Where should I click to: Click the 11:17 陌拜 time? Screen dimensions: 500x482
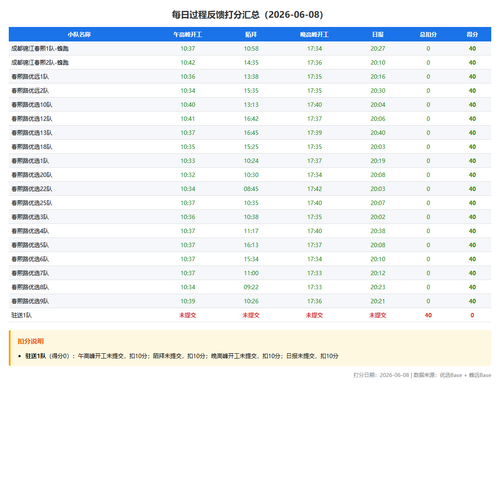tap(251, 231)
